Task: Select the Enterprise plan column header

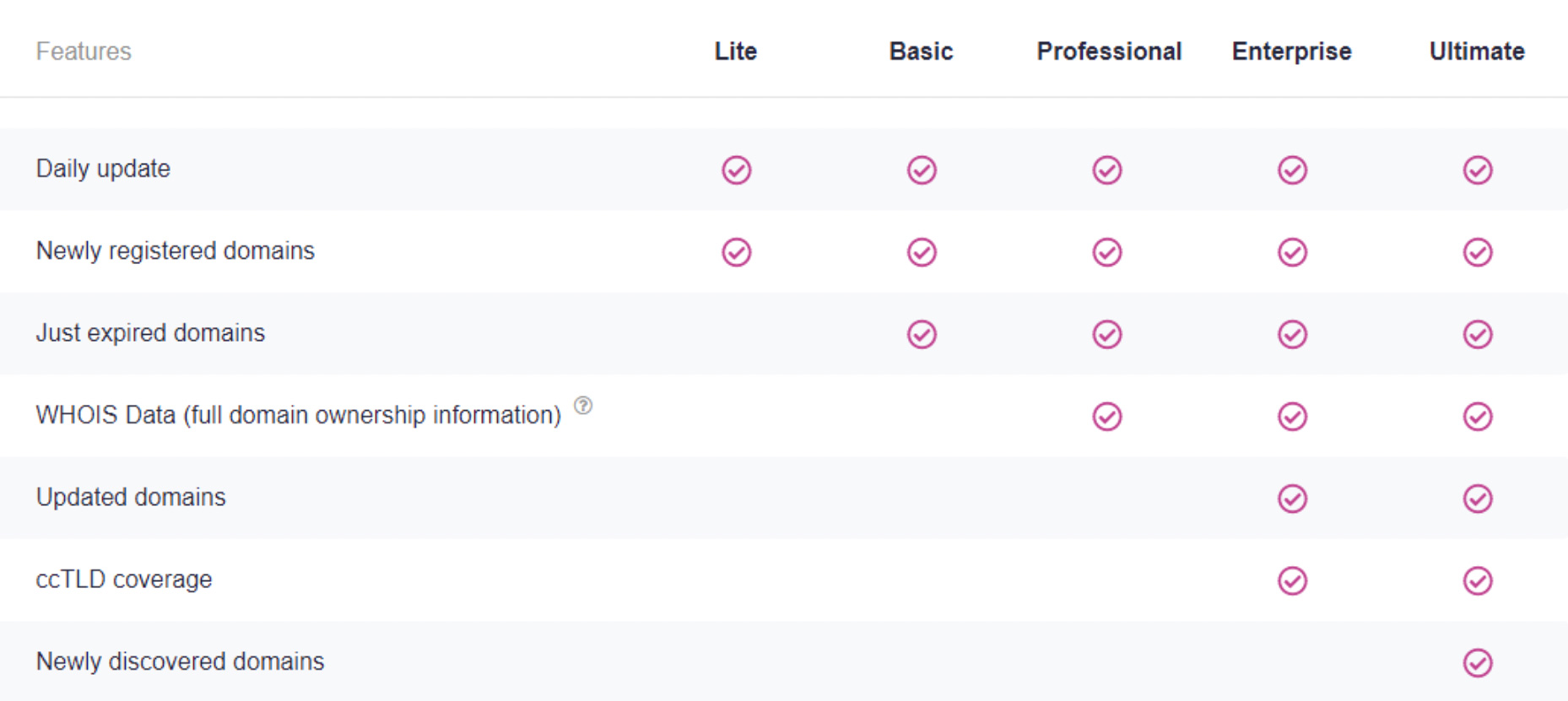Action: click(x=1292, y=51)
